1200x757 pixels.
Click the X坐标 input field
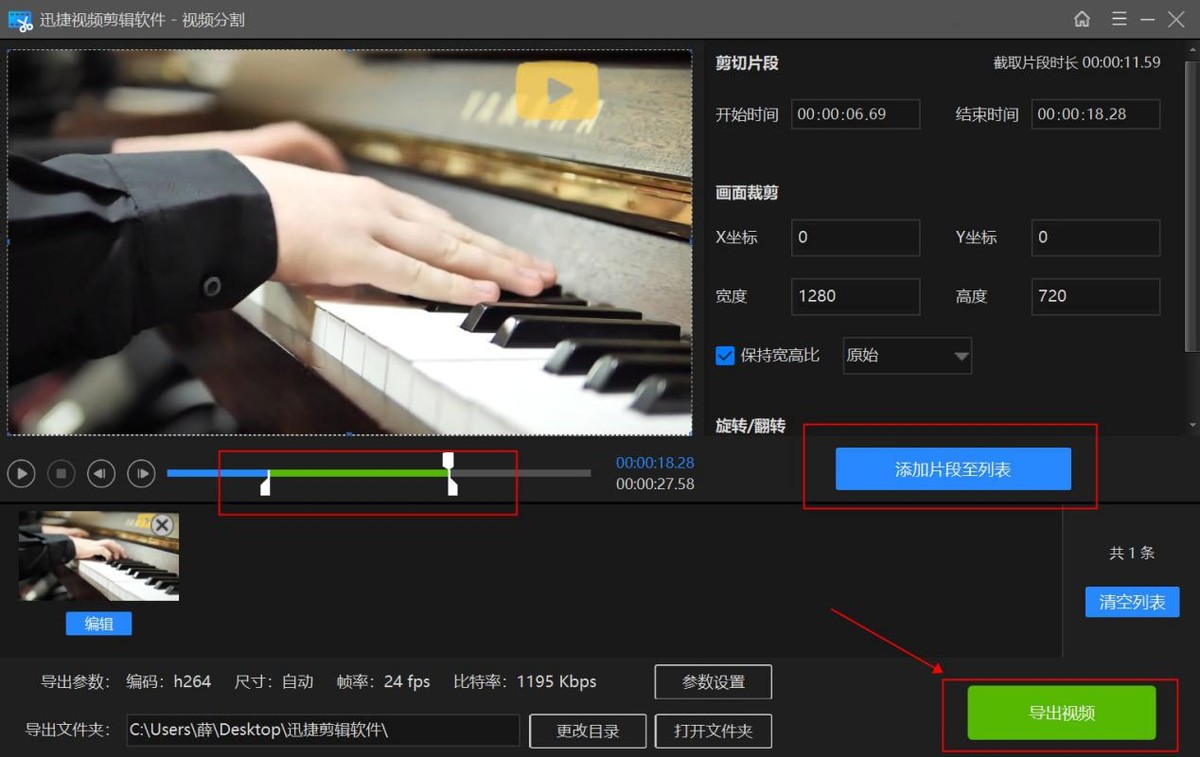pyautogui.click(x=855, y=237)
